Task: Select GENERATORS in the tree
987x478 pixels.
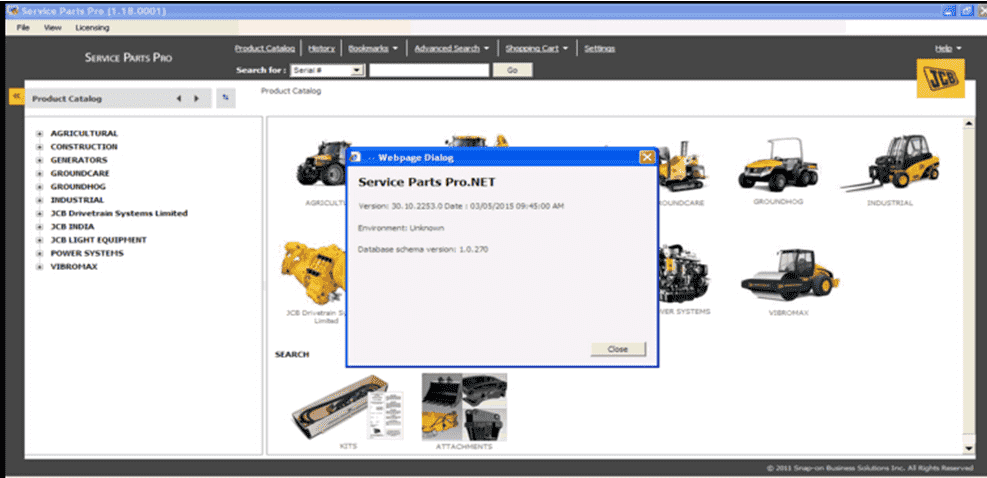Action: click(79, 160)
